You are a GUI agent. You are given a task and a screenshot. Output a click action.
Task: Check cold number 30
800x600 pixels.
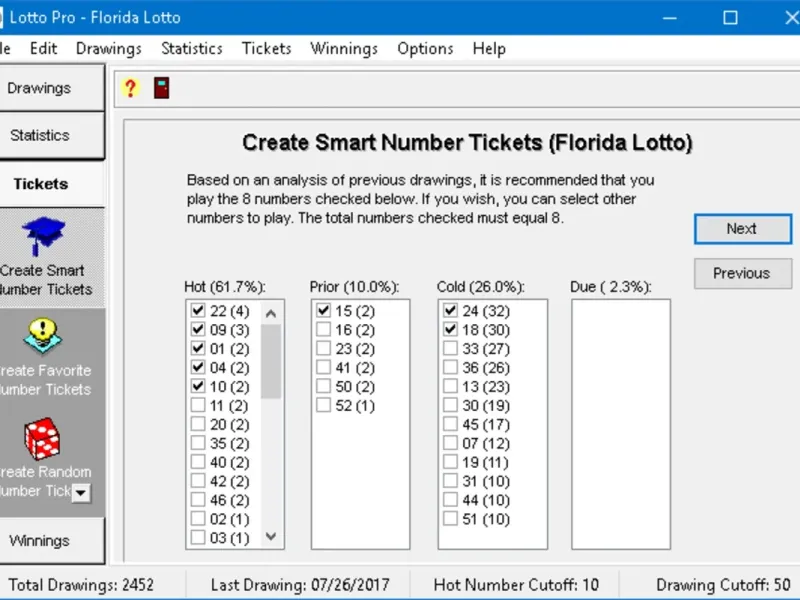[450, 405]
